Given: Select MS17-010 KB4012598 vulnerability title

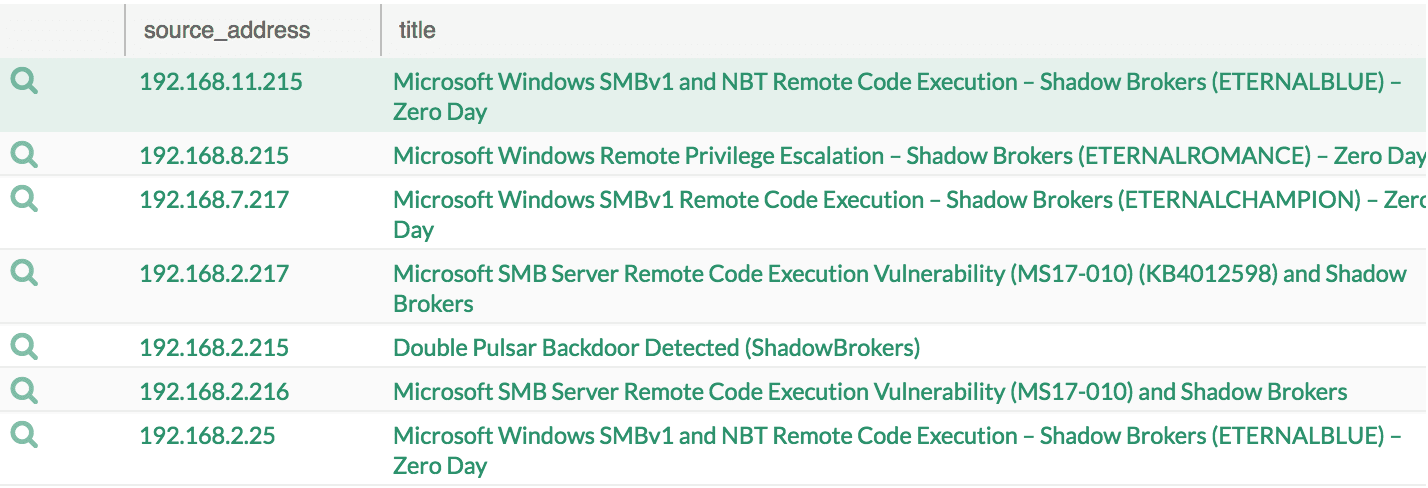Looking at the screenshot, I should tap(900, 288).
